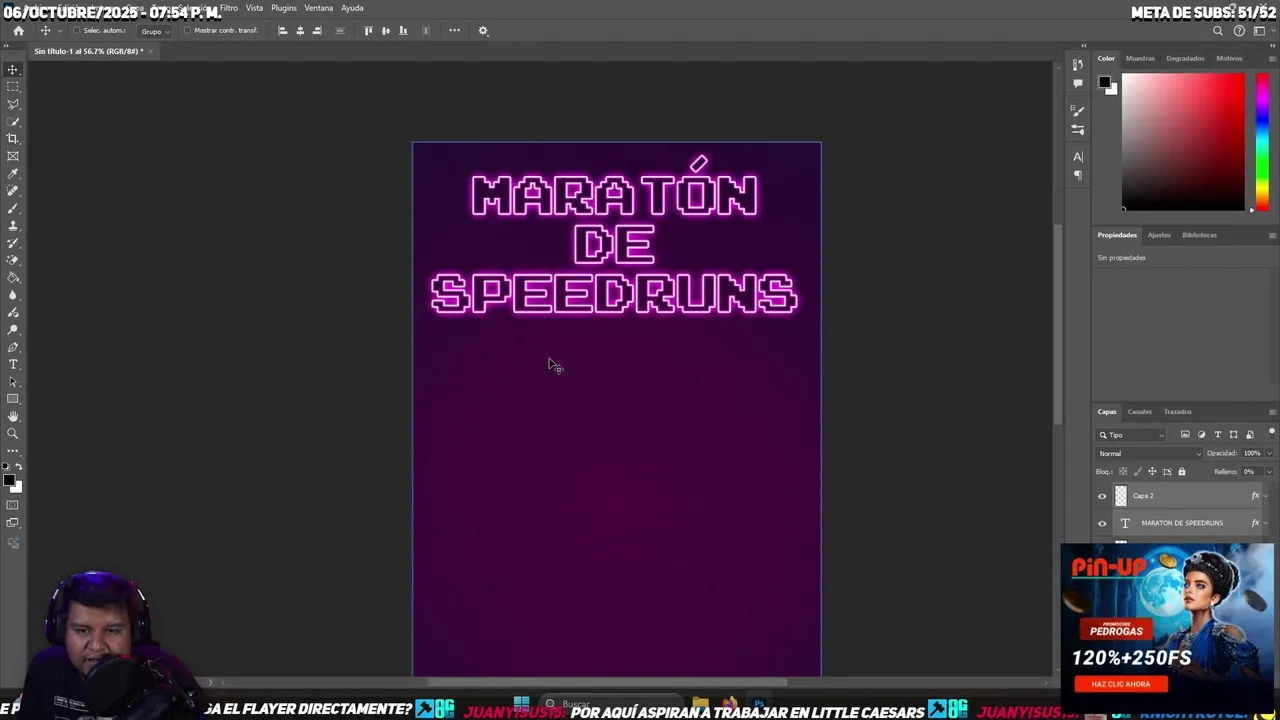The image size is (1280, 720).
Task: Select the Hand tool
Action: [x=13, y=416]
